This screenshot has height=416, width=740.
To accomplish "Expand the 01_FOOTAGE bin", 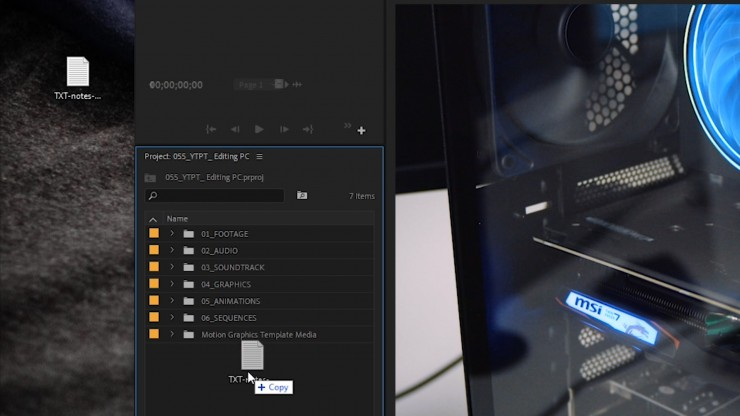I will coord(172,234).
